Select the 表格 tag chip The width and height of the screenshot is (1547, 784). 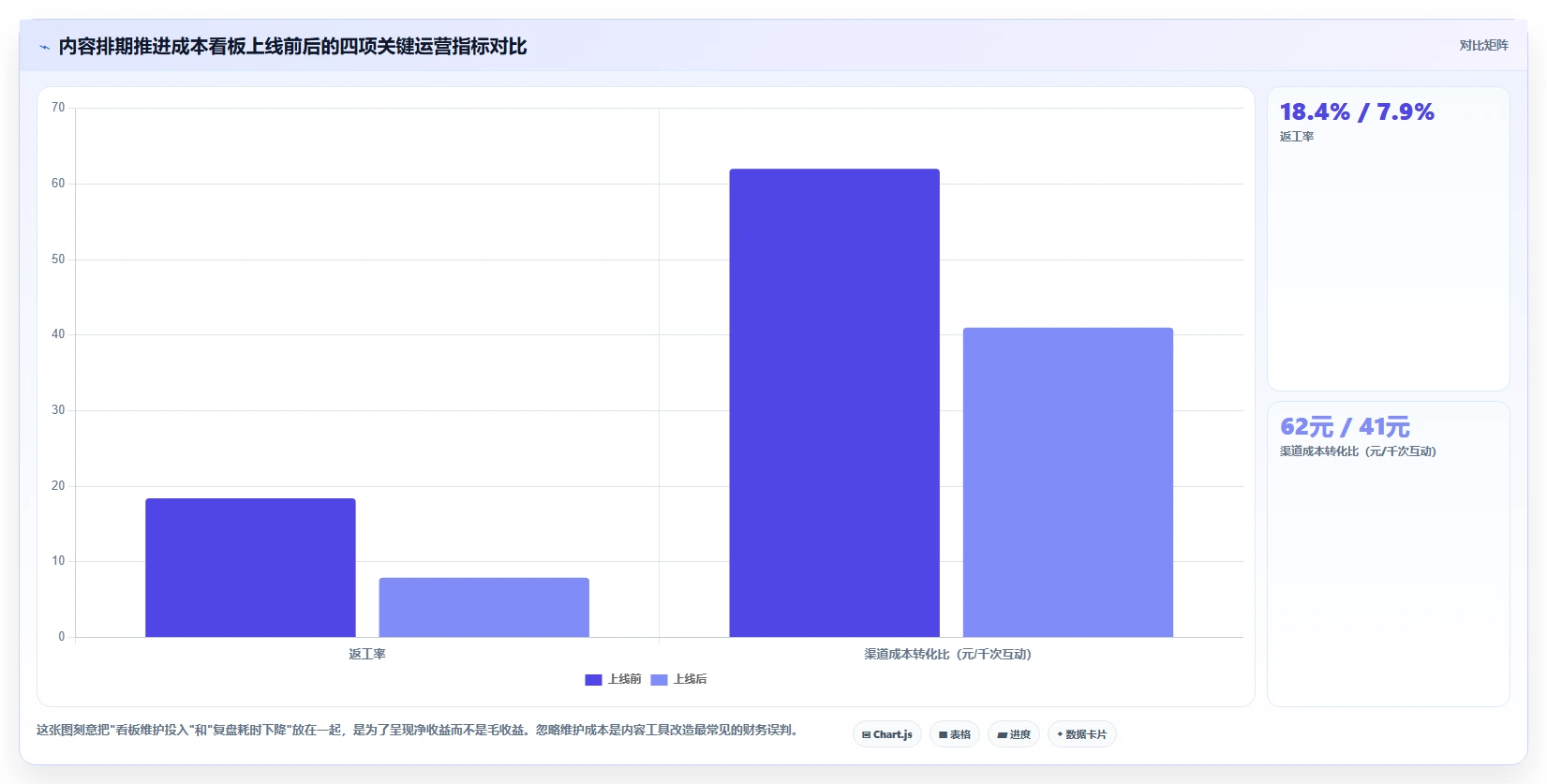point(955,734)
